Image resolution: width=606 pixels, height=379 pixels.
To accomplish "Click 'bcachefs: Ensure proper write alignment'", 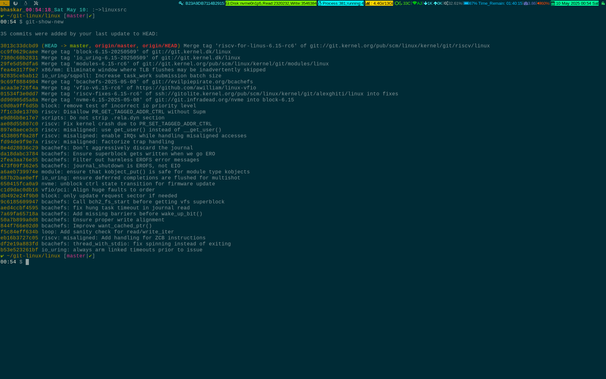I will [103, 220].
